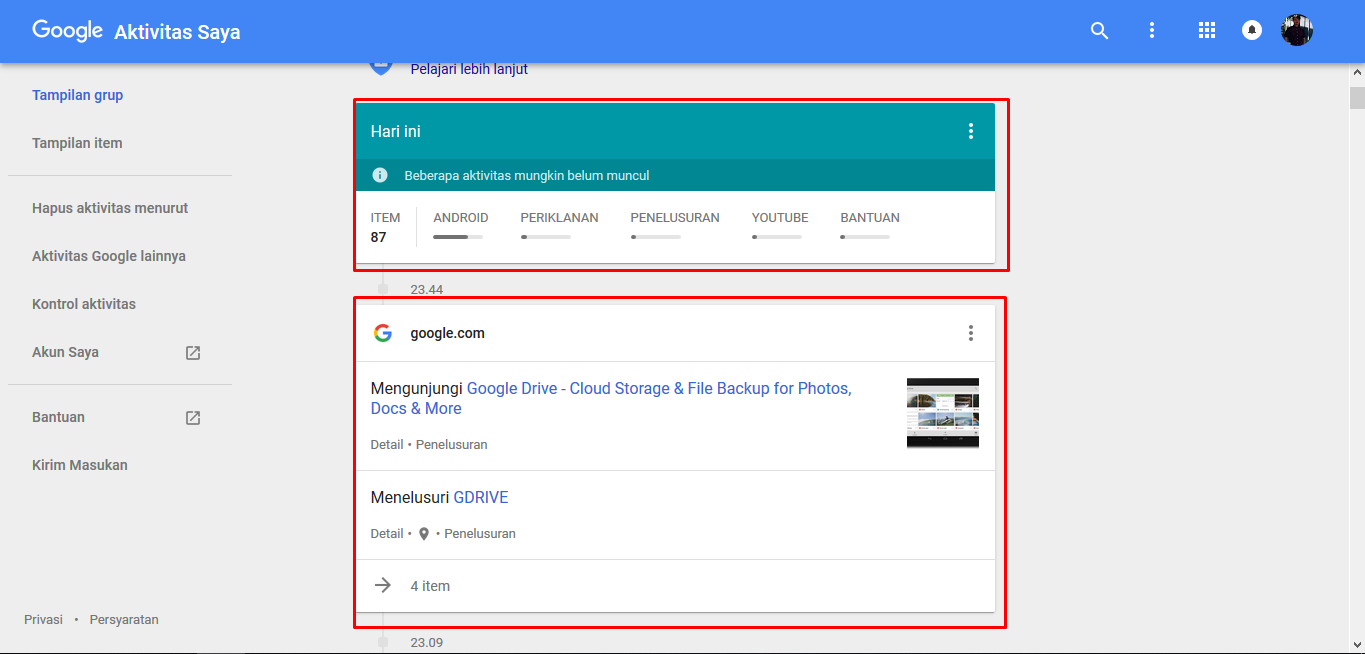1365x654 pixels.
Task: Click the external link icon next to Akun Saya
Action: pyautogui.click(x=193, y=353)
